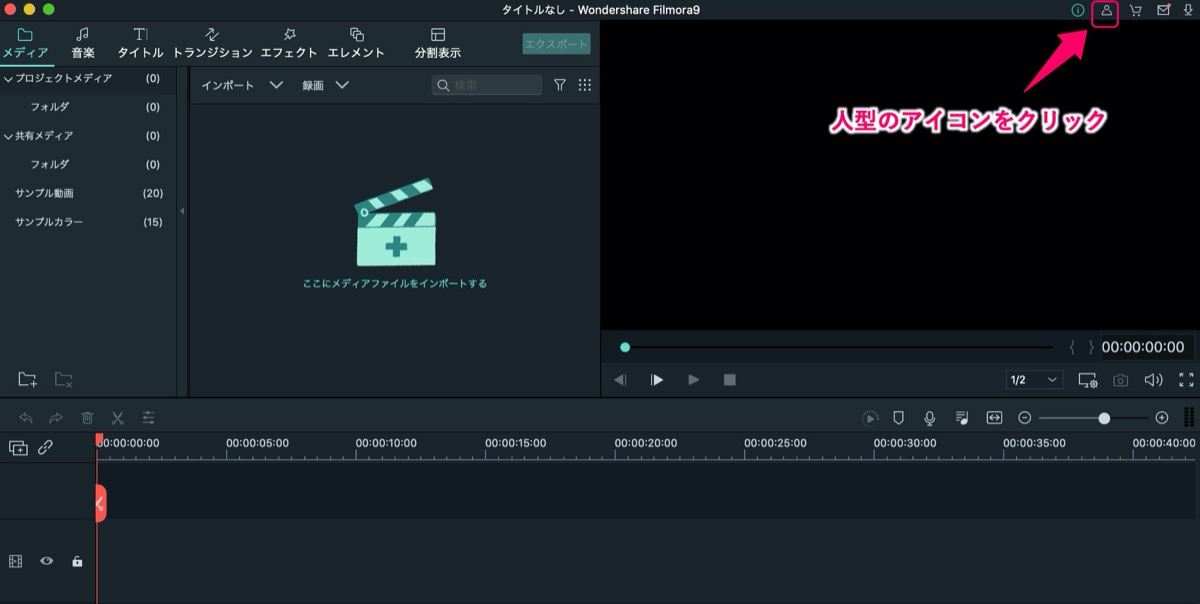1200x604 pixels.
Task: Open the 分割表示 tab
Action: [438, 43]
